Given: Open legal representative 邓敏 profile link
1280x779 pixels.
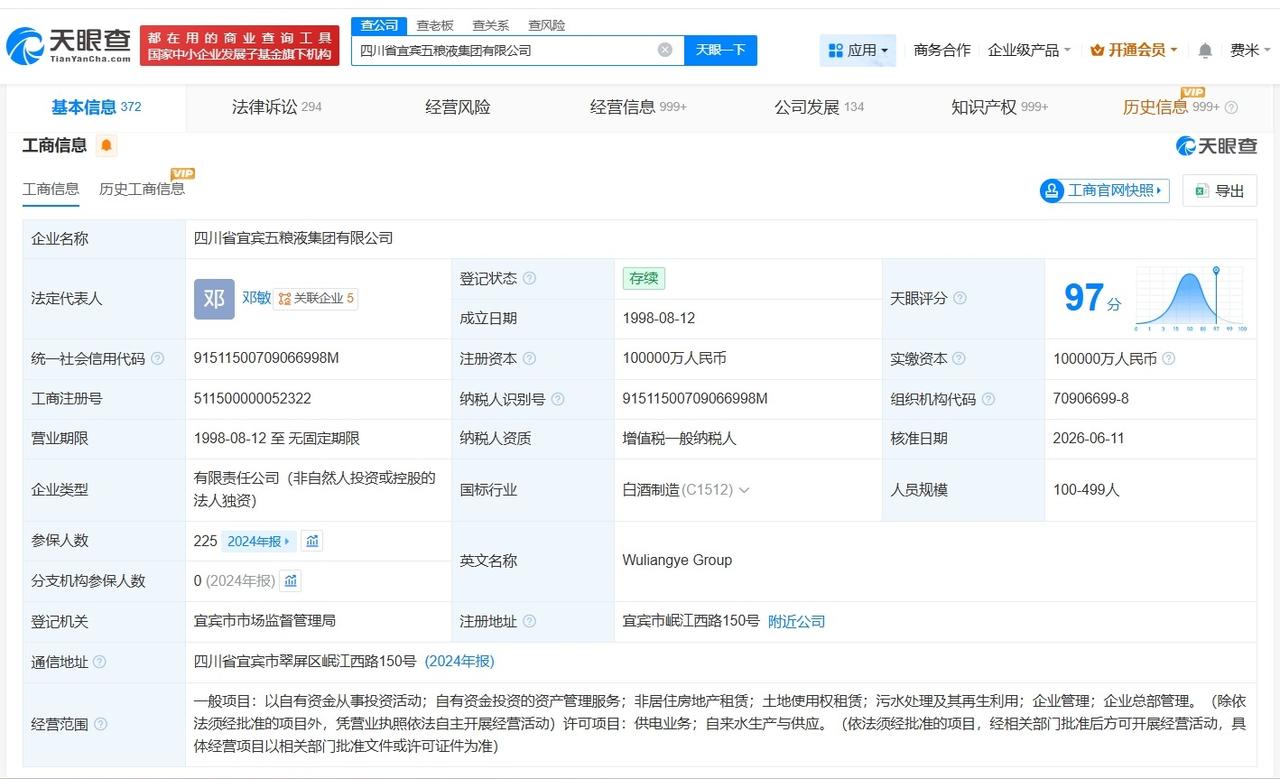Looking at the screenshot, I should pyautogui.click(x=256, y=298).
